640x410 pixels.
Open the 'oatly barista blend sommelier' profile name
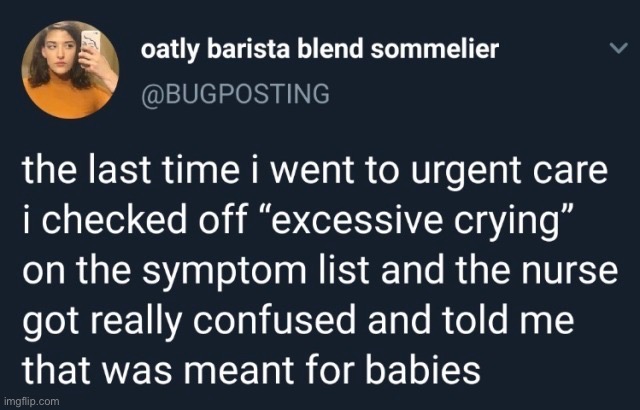[320, 50]
